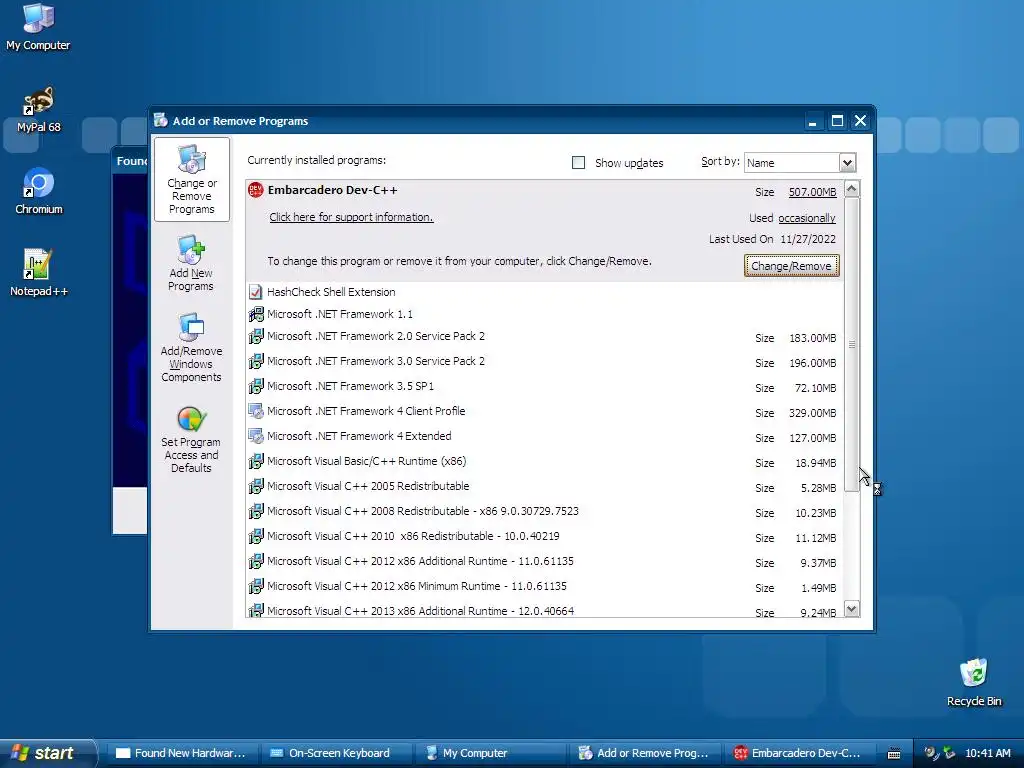This screenshot has width=1024, height=768.
Task: Click the .NET Framework 1.1 icon
Action: tap(255, 314)
